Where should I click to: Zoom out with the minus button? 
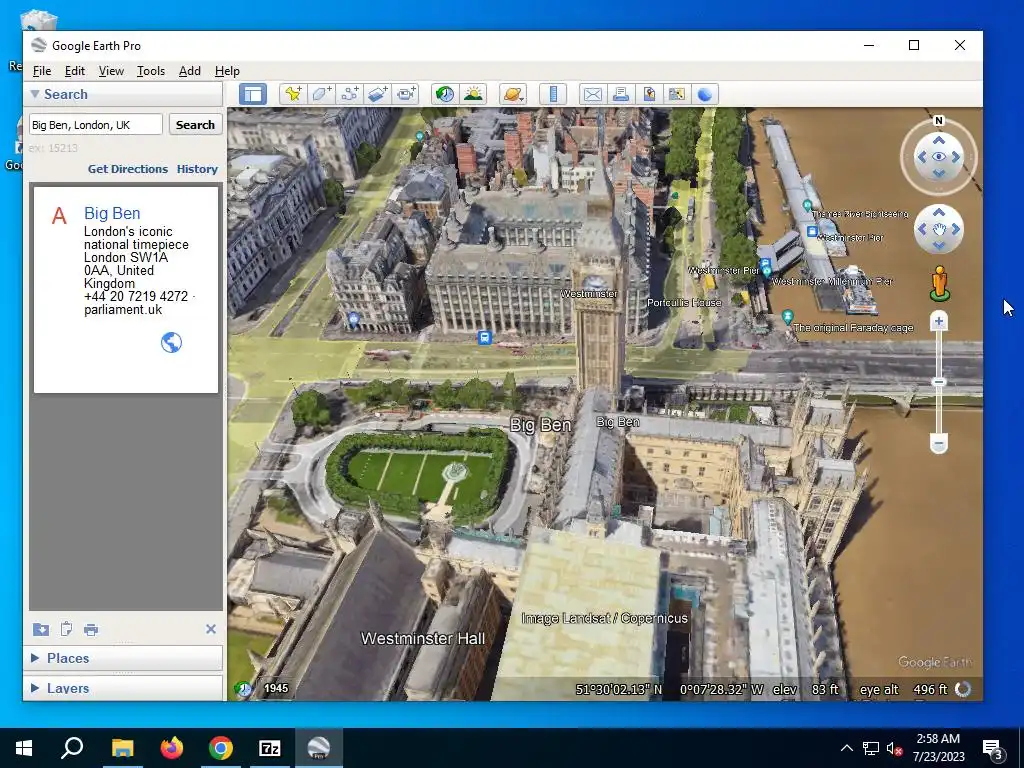938,444
